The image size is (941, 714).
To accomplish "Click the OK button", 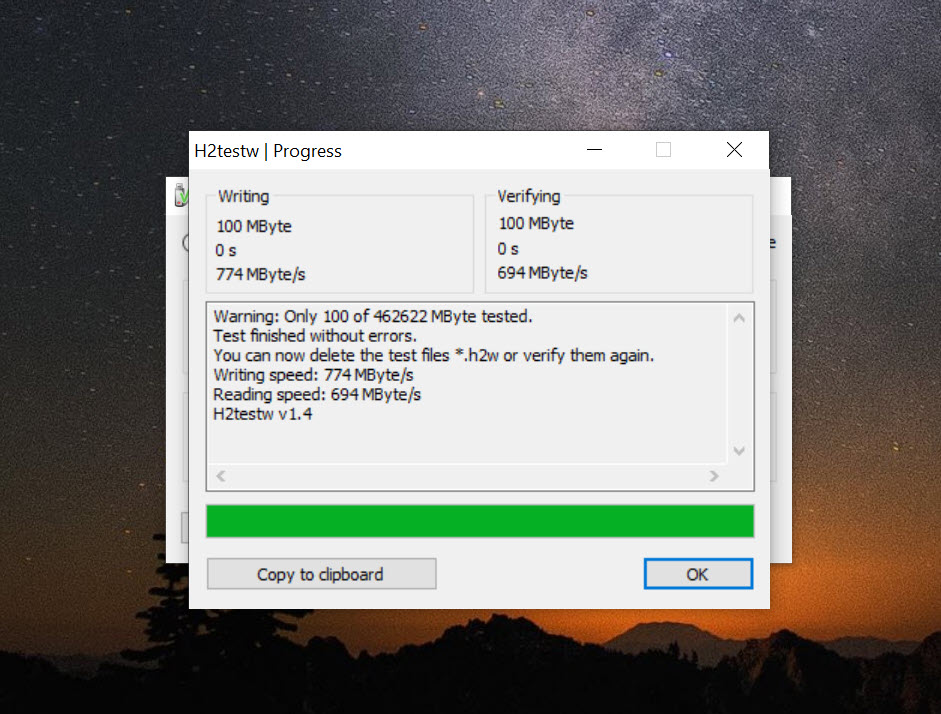I will pyautogui.click(x=698, y=574).
